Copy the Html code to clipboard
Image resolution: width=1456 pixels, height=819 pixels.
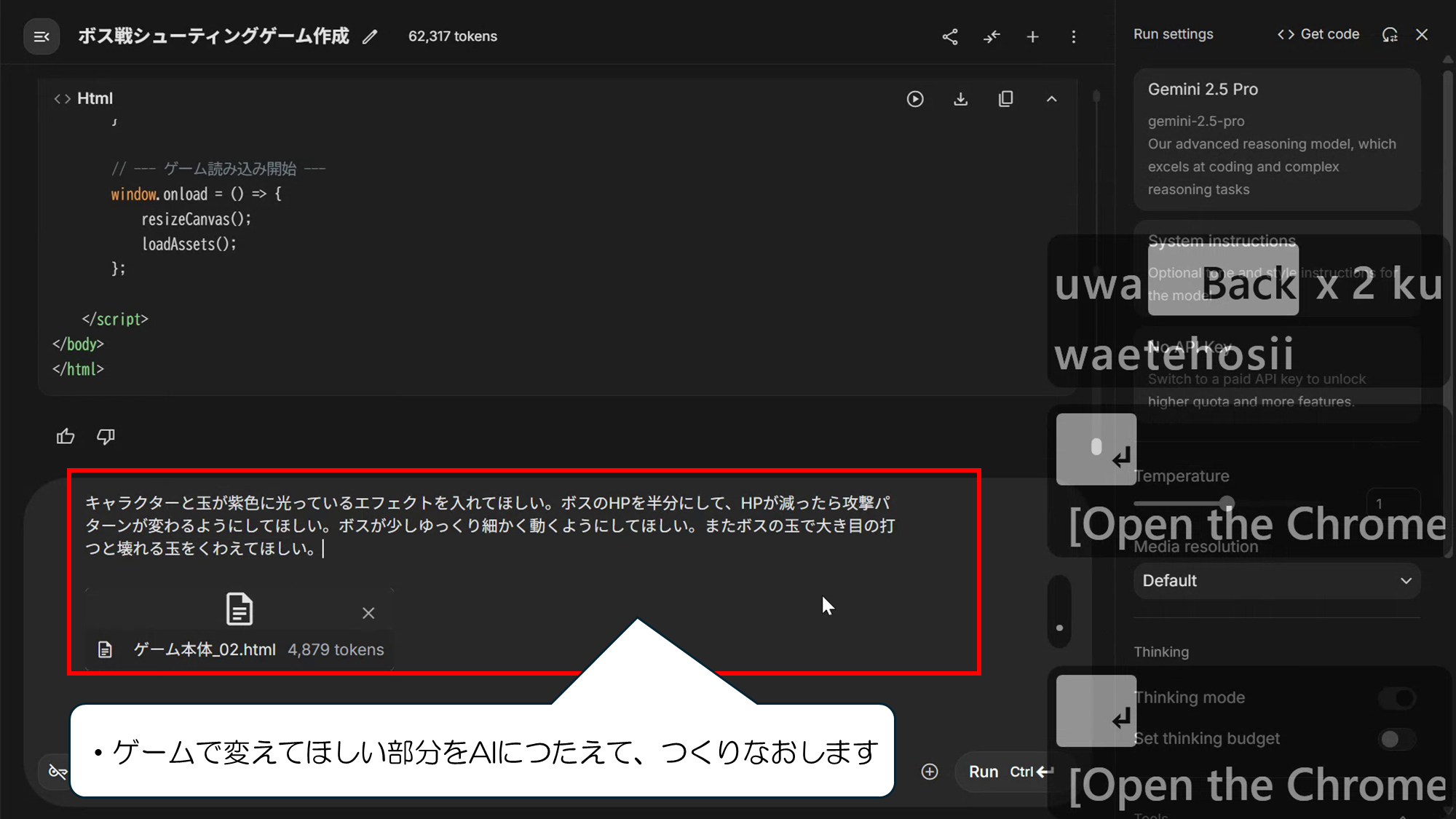point(1006,99)
